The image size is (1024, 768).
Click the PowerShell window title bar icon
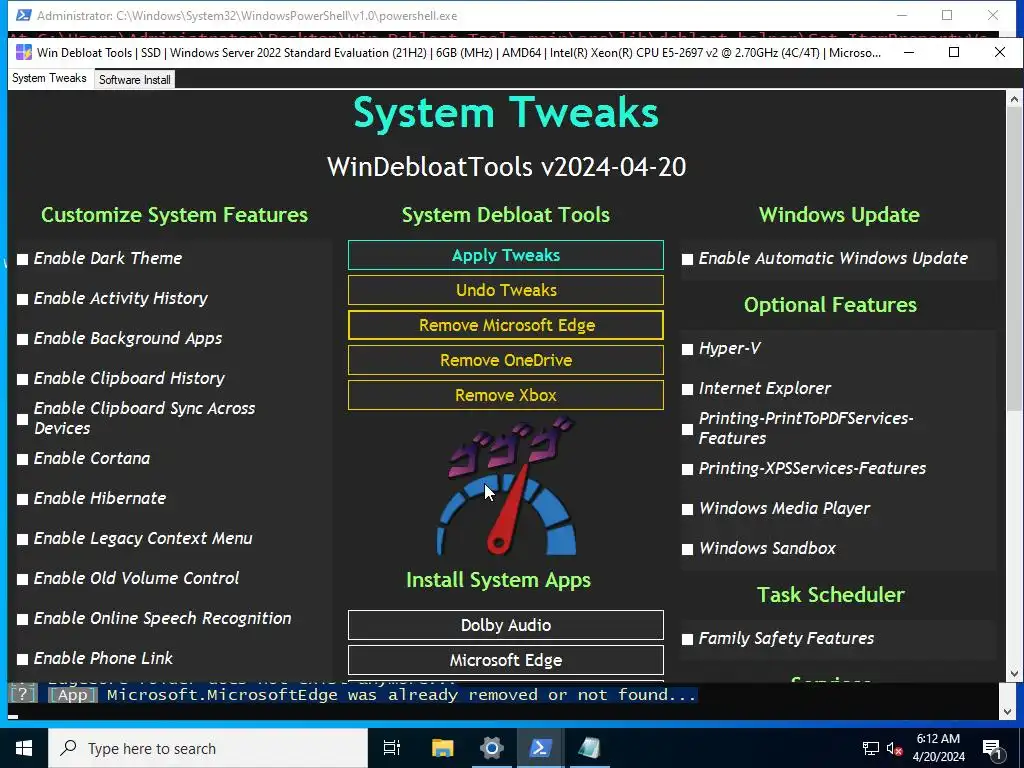tap(24, 15)
